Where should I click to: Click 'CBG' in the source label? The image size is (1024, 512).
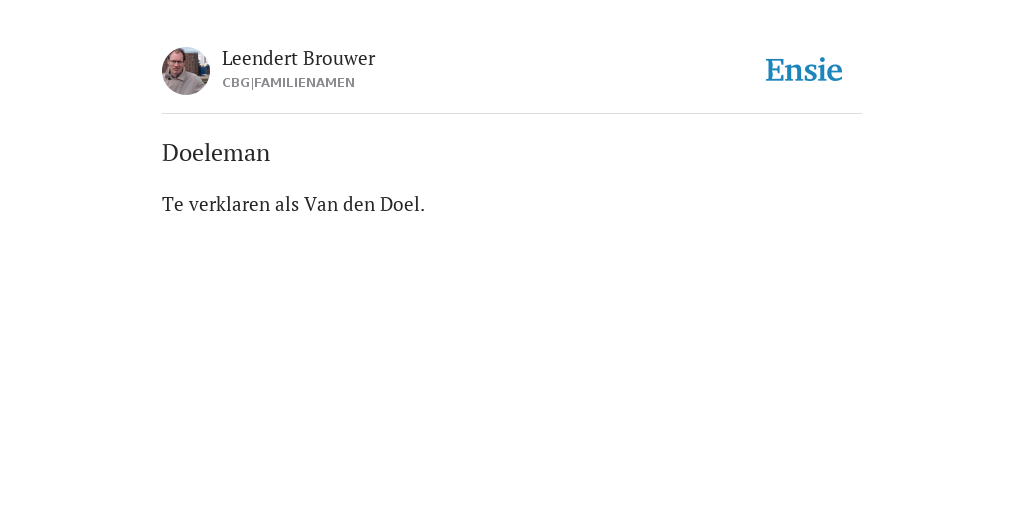(x=236, y=83)
